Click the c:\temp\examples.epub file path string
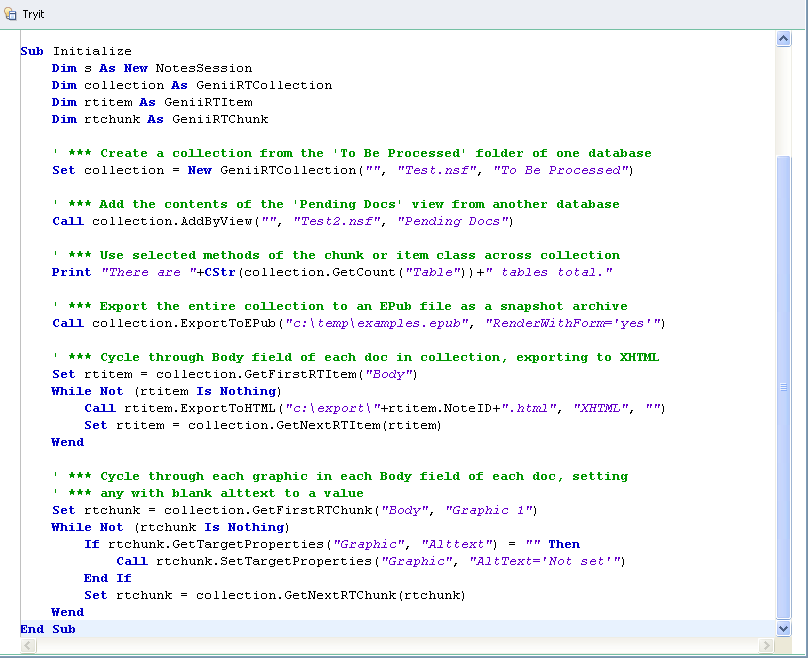The image size is (808, 658). pyautogui.click(x=377, y=323)
